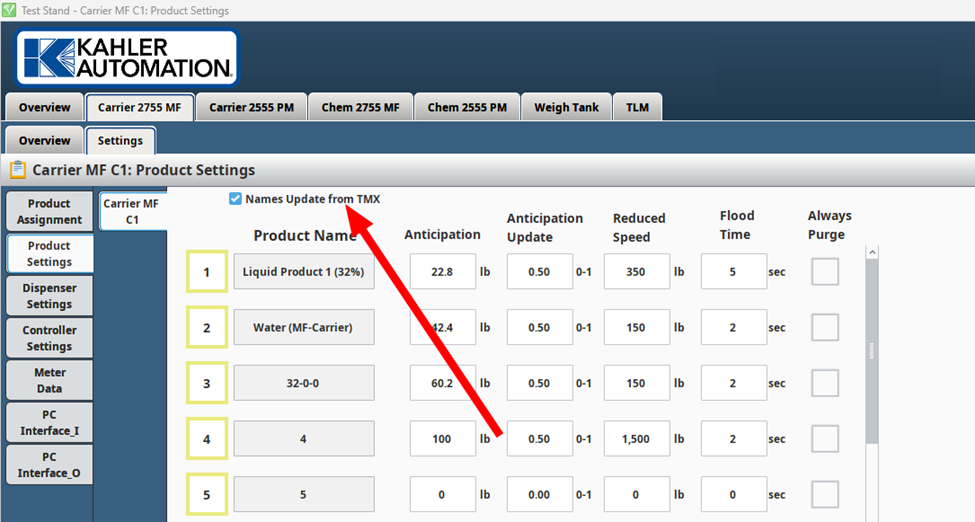Select product number 5 box
Viewport: 975px width, 522px height.
click(x=207, y=494)
